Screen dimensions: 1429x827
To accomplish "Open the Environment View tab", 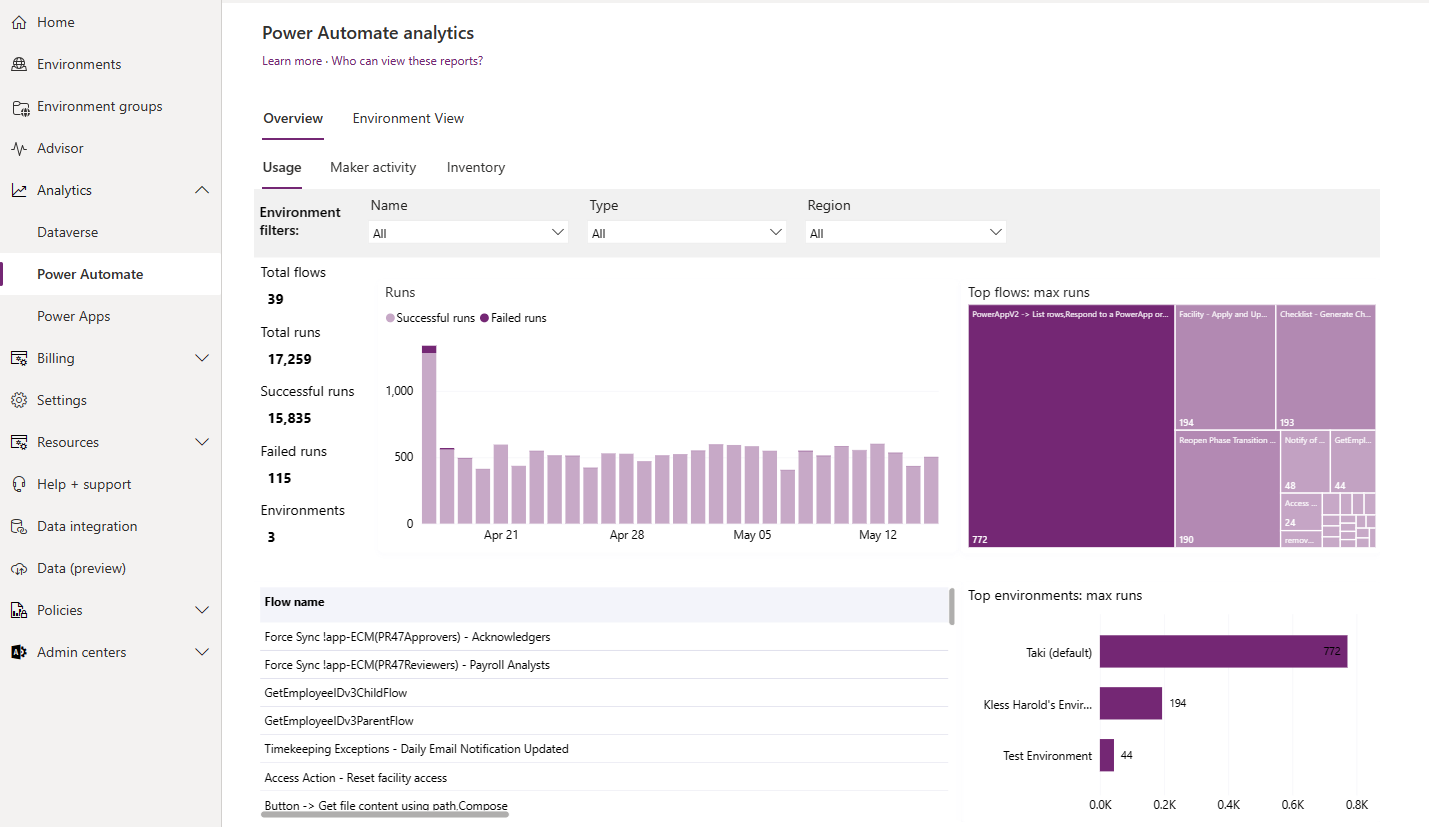I will pos(407,118).
